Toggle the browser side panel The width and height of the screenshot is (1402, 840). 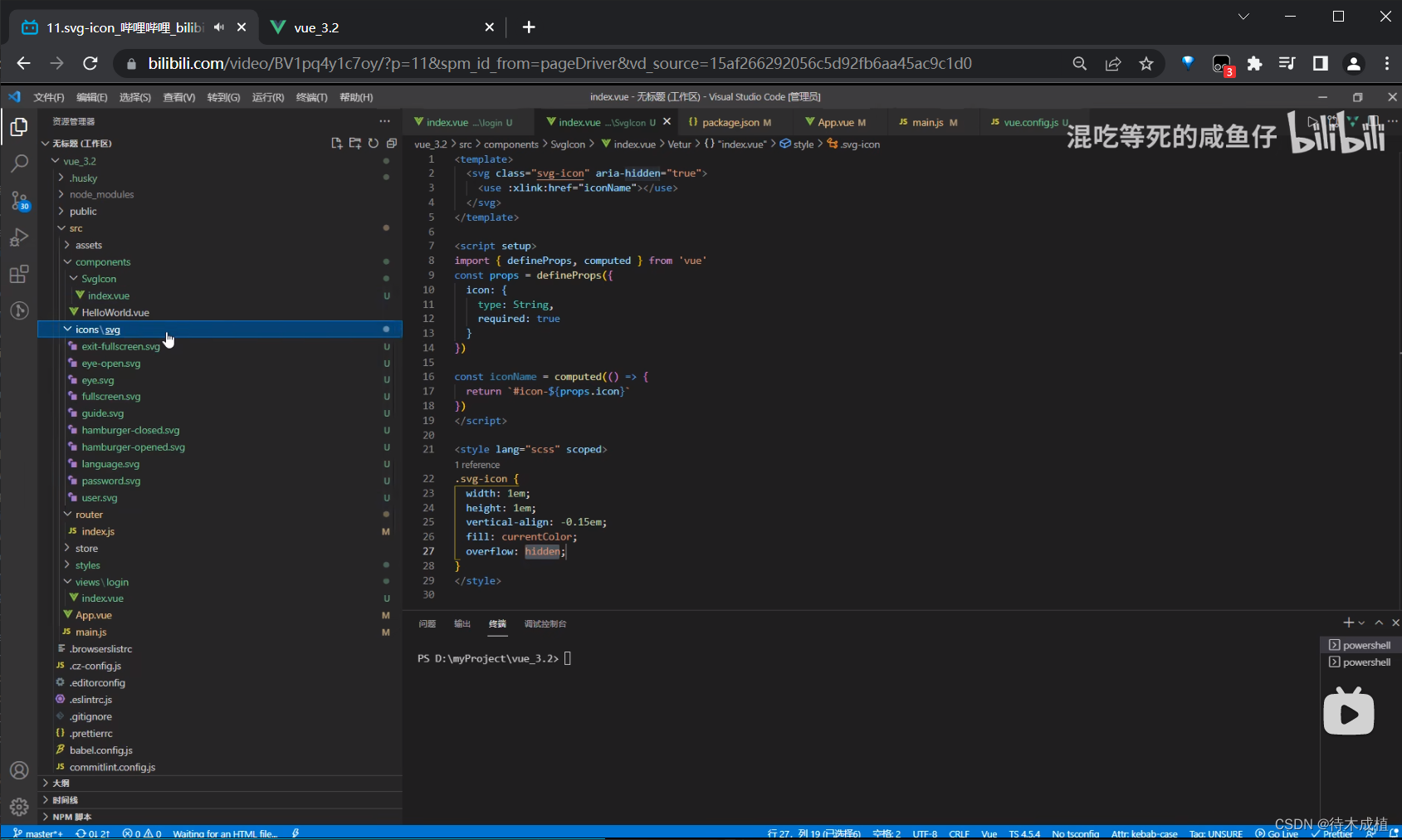click(x=1320, y=63)
